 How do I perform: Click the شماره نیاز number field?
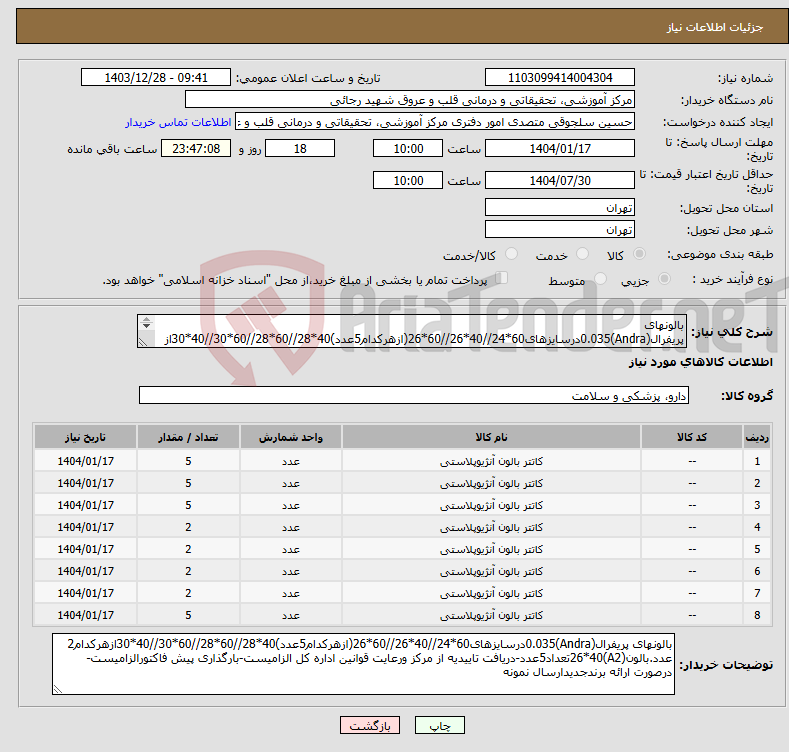[559, 77]
